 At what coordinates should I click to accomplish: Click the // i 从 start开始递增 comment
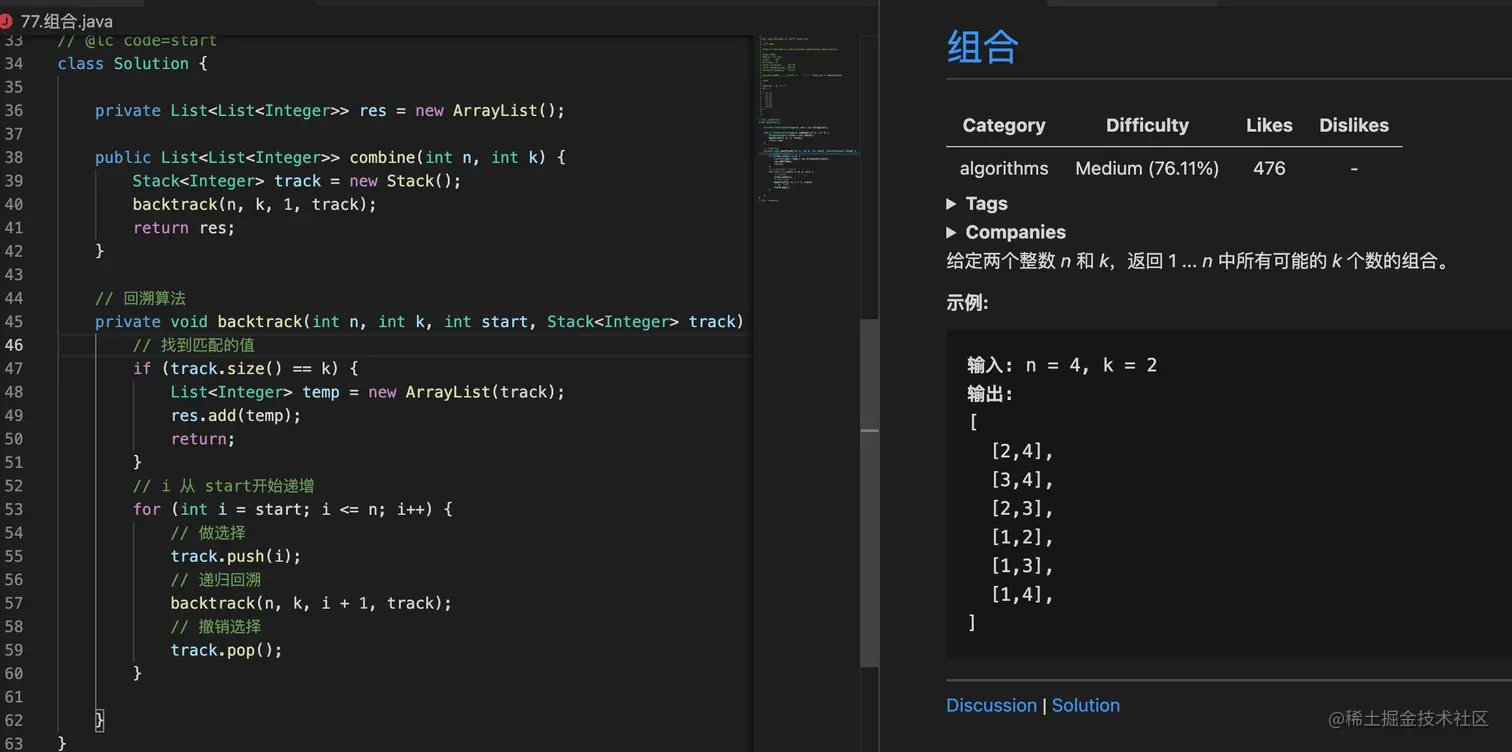(x=224, y=486)
